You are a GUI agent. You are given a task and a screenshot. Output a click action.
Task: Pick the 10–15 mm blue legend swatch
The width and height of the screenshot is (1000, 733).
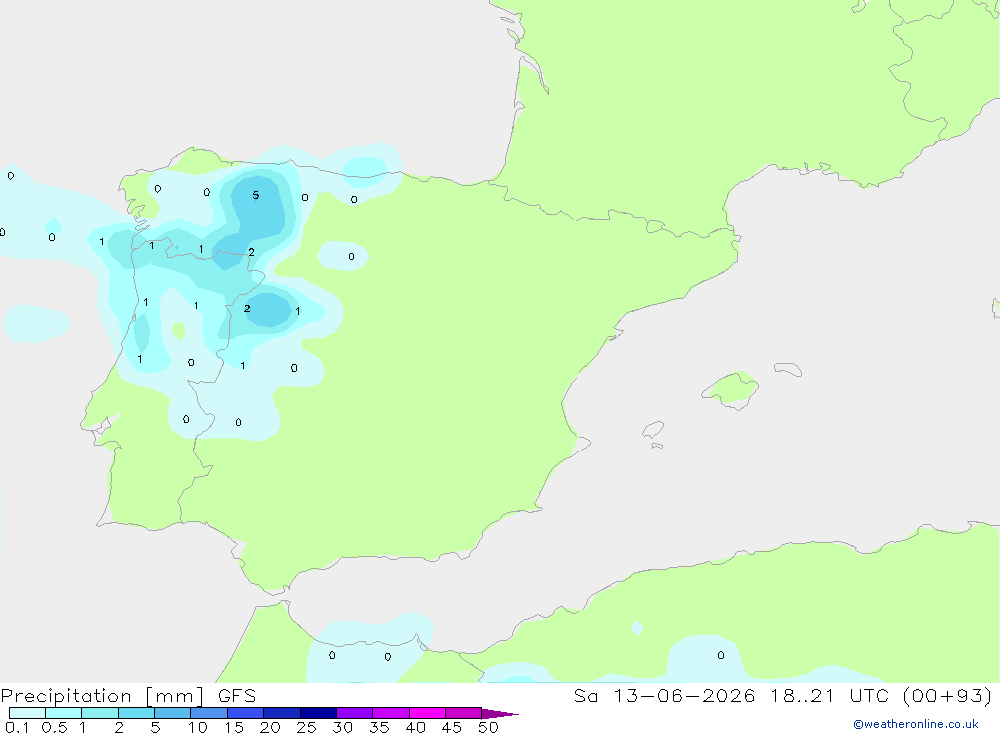(x=209, y=713)
